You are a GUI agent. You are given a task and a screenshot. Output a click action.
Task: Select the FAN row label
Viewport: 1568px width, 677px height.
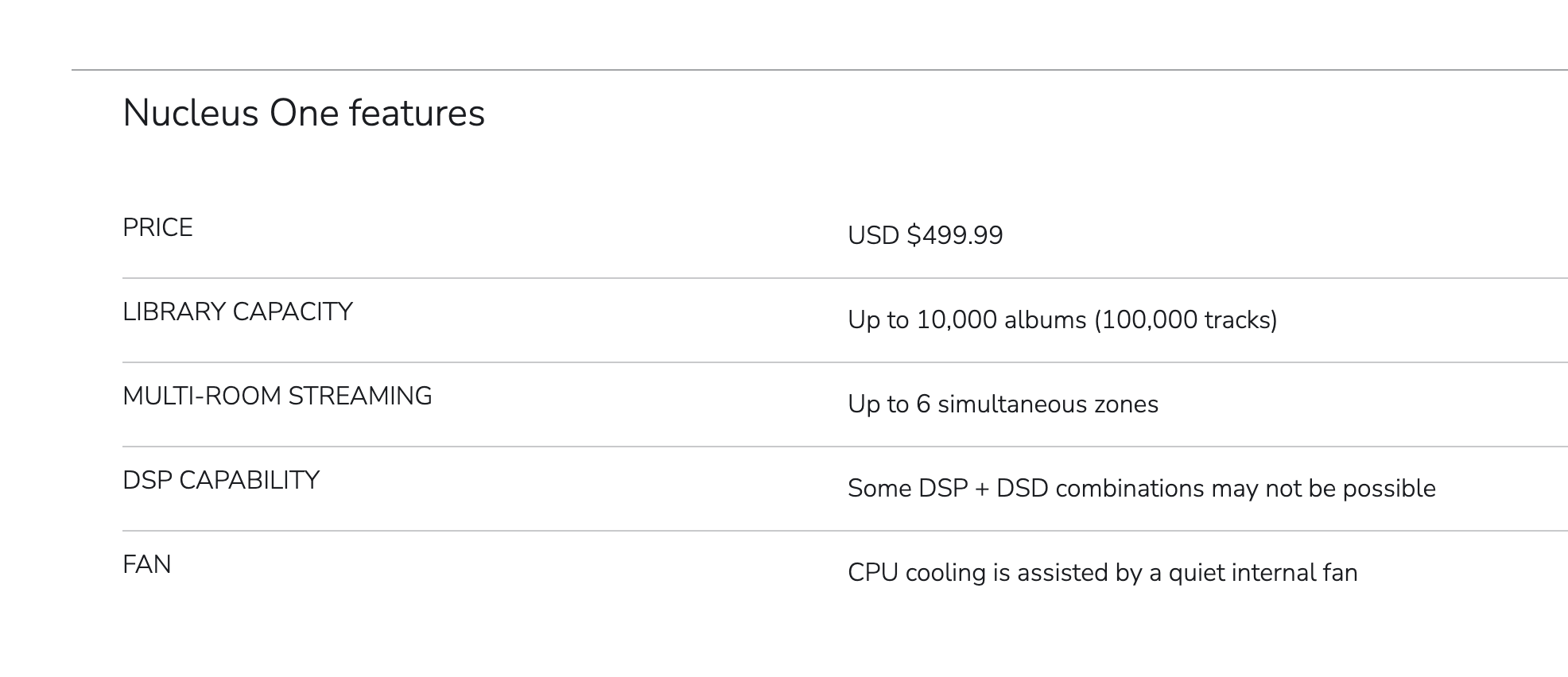[x=147, y=565]
